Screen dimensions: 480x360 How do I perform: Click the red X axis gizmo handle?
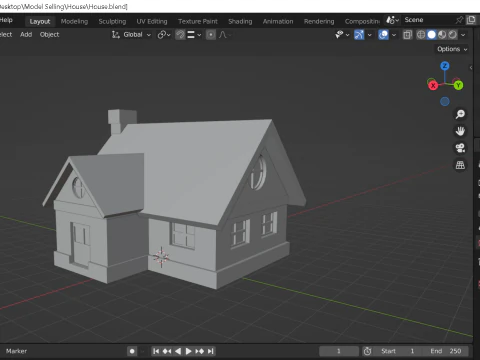pyautogui.click(x=433, y=86)
